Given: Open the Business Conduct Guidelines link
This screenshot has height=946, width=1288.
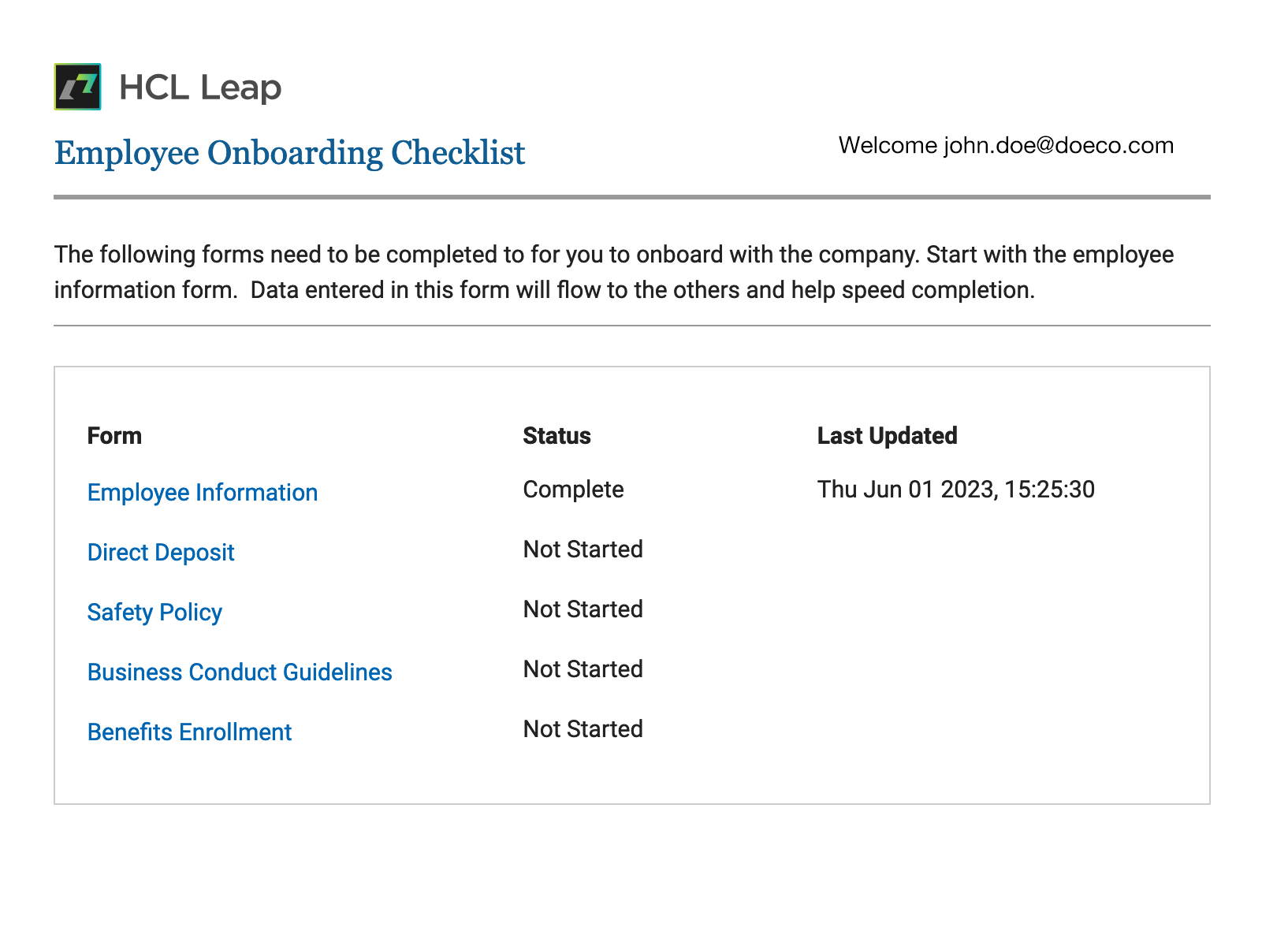Looking at the screenshot, I should pyautogui.click(x=240, y=672).
